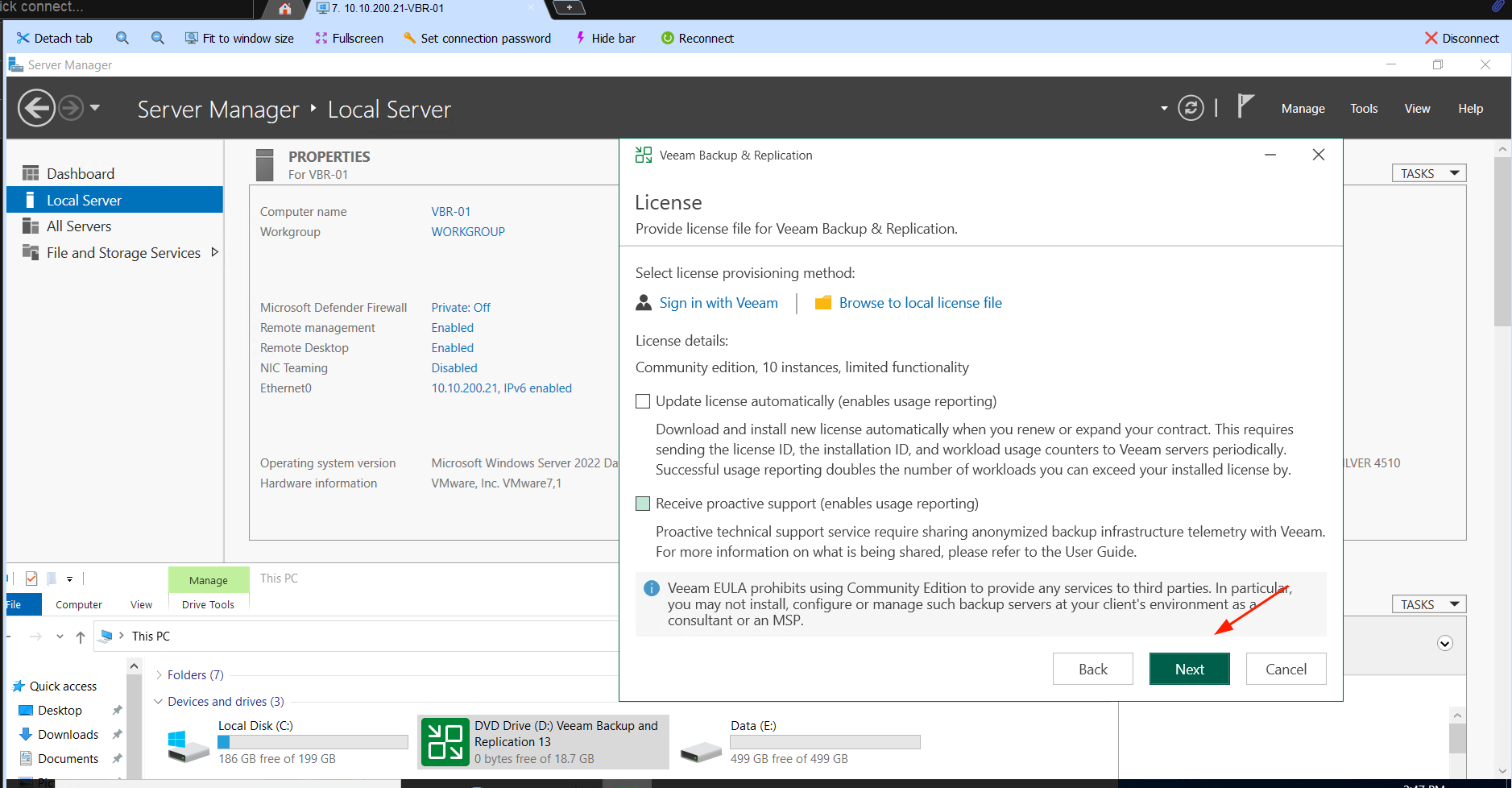
Task: Click Fit to window size
Action: tap(239, 38)
